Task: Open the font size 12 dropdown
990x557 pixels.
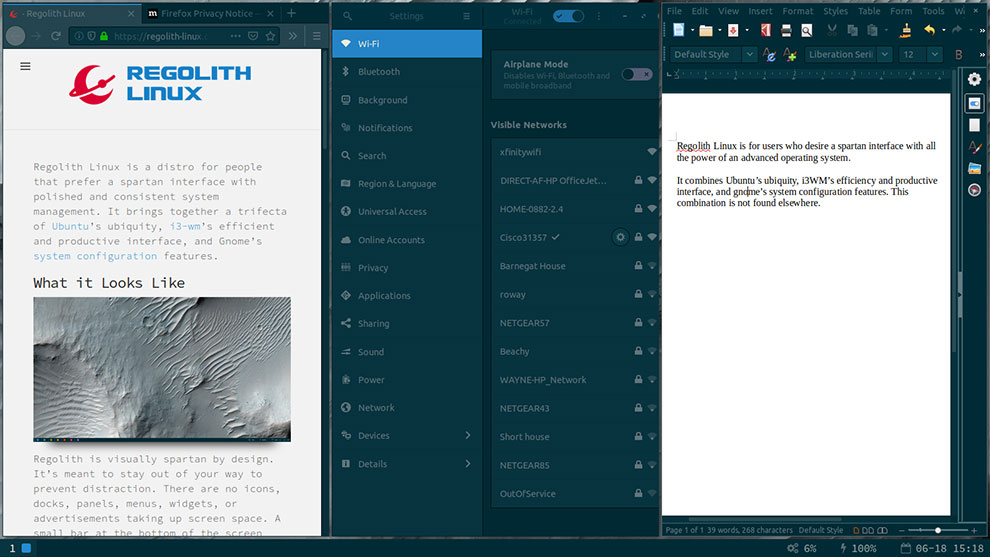Action: click(x=934, y=55)
